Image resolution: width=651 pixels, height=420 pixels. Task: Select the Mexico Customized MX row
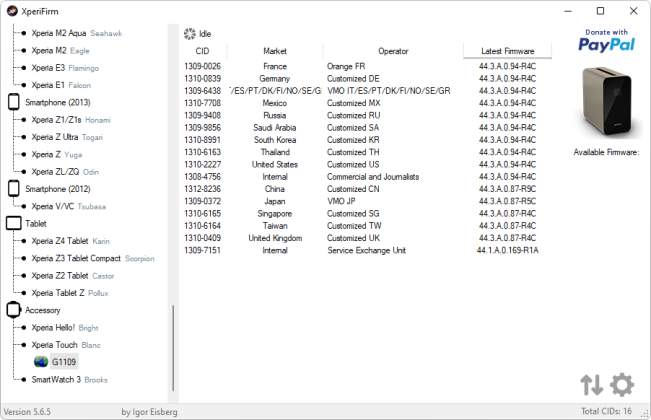pos(367,103)
